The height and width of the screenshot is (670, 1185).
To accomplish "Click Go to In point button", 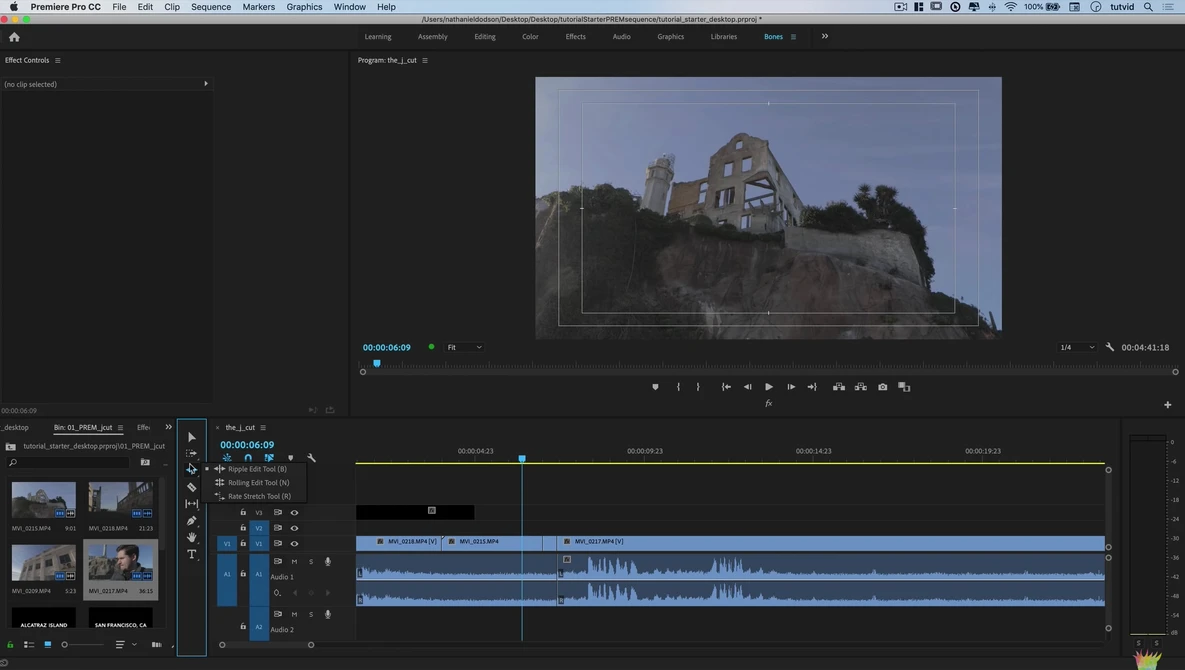I will pos(726,387).
